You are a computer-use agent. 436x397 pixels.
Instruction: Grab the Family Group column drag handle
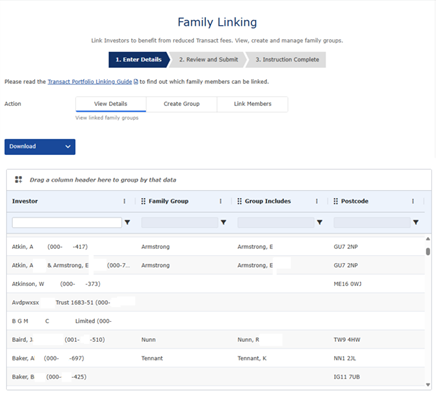tap(143, 201)
